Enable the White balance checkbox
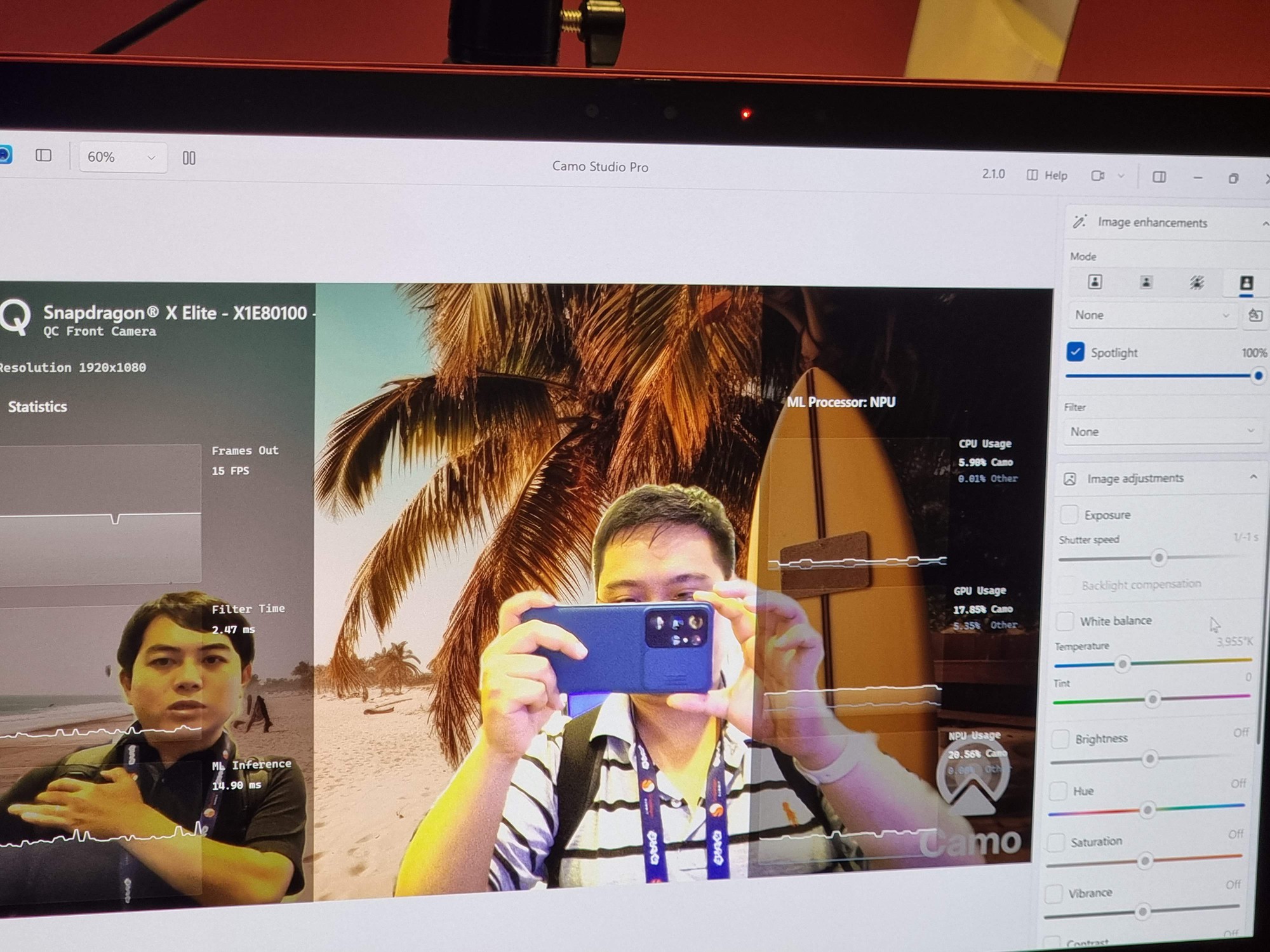1270x952 pixels. (1064, 620)
